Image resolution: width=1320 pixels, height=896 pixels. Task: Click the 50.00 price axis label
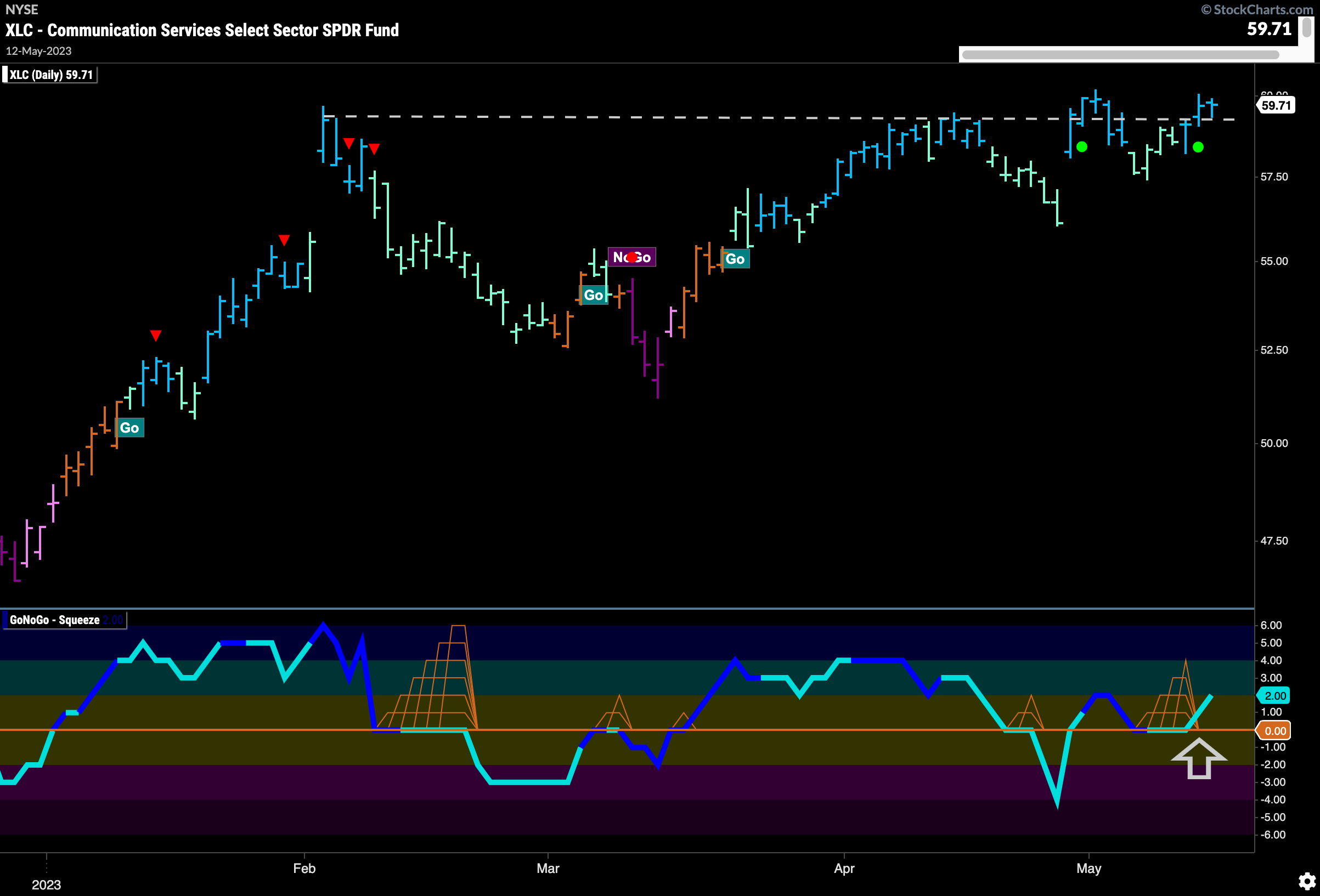(x=1274, y=444)
